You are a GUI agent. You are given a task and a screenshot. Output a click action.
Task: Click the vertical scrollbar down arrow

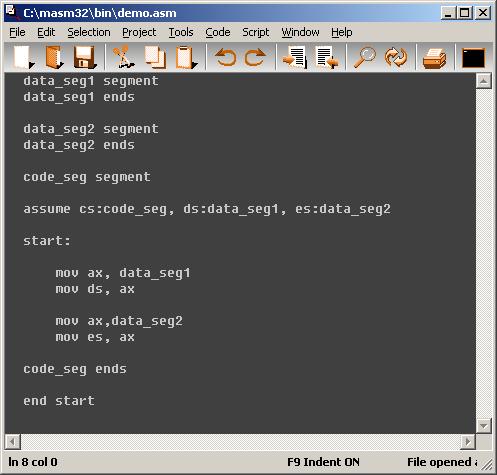coord(483,426)
